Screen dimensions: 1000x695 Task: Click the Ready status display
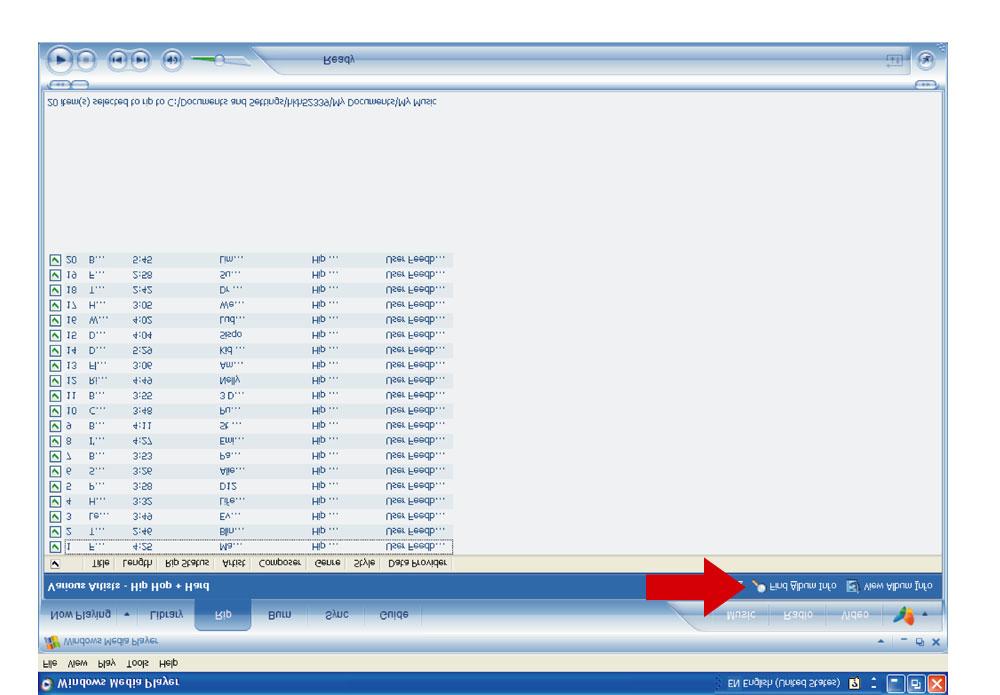point(339,60)
